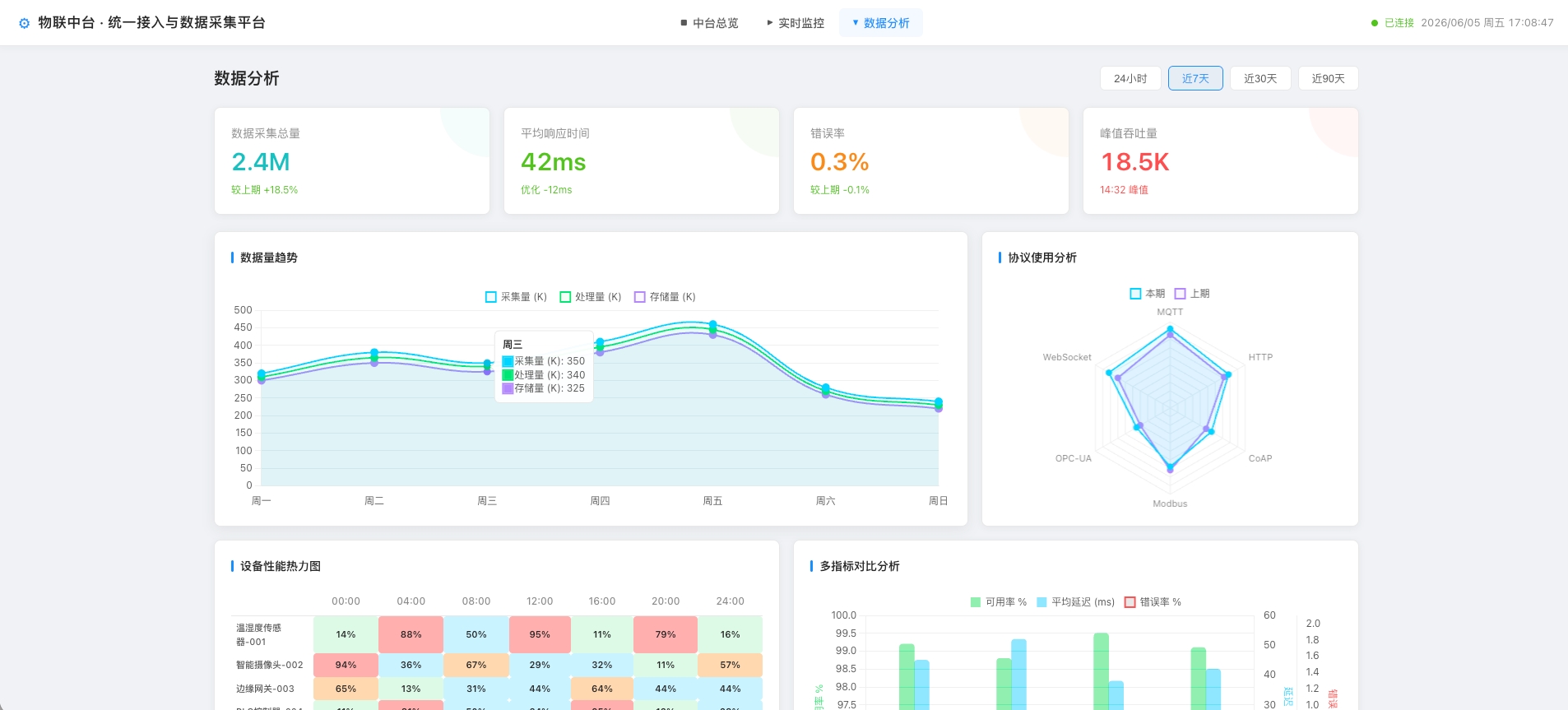Click the 88% heatmap cell
1568x710 pixels.
tap(411, 634)
